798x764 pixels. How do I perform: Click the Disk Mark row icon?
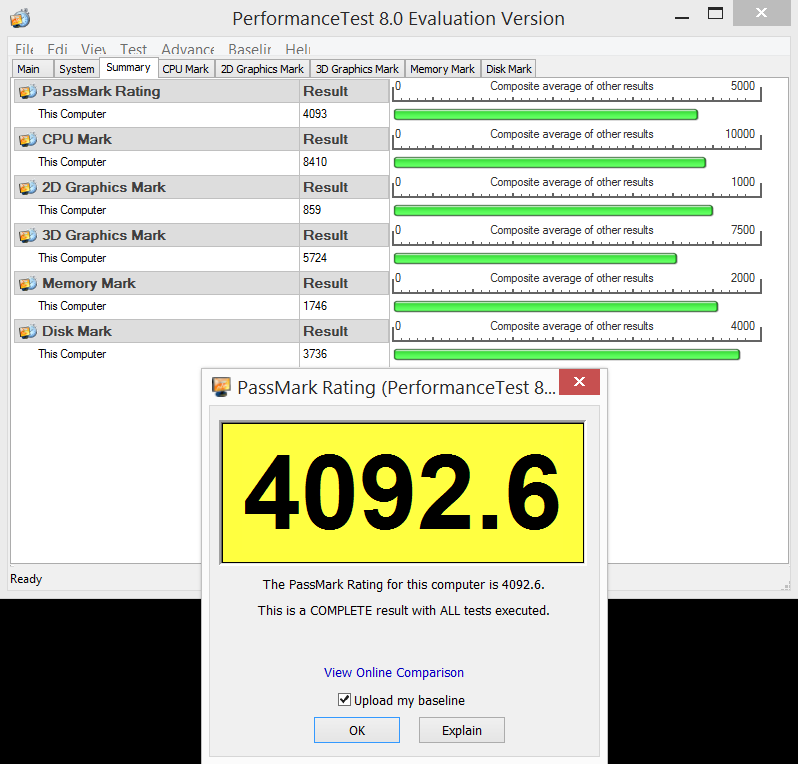coord(28,331)
